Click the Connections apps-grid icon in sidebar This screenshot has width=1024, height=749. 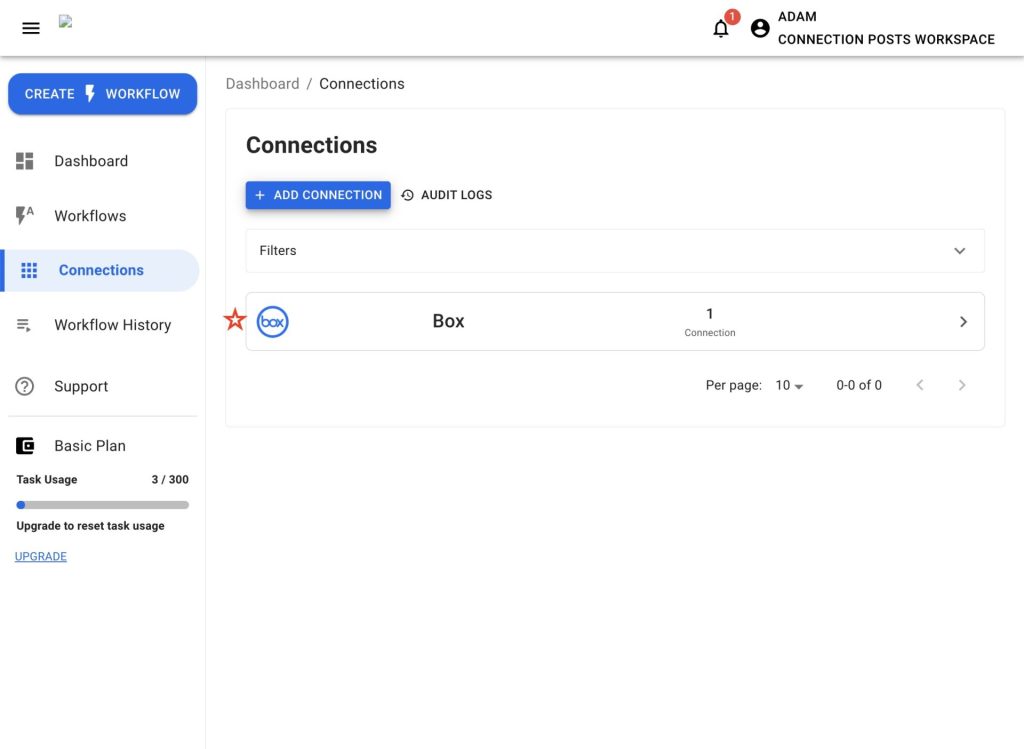[29, 270]
